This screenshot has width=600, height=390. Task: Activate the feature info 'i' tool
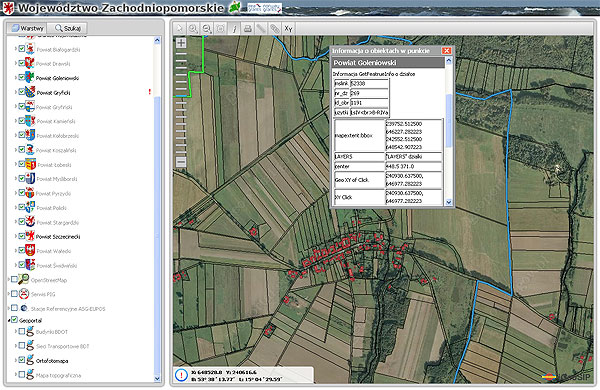pos(234,29)
